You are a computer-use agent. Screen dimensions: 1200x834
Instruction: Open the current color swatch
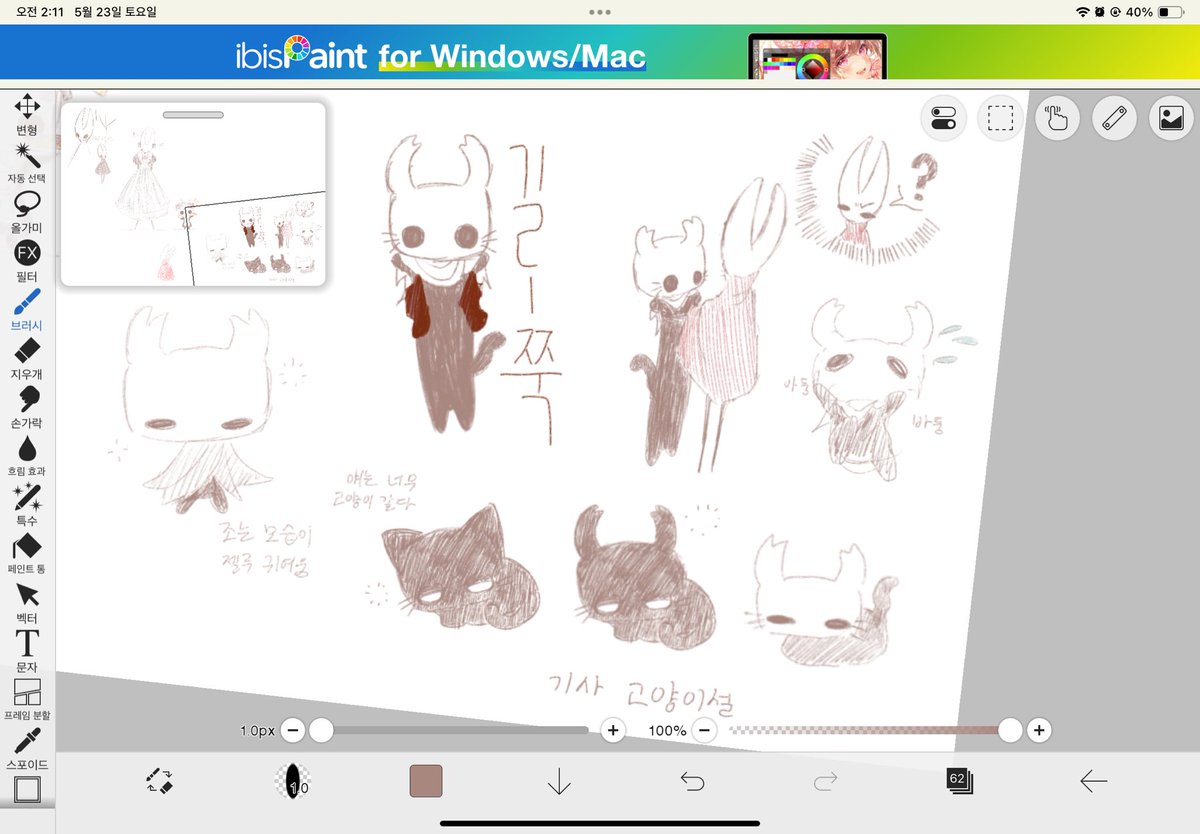(x=426, y=781)
